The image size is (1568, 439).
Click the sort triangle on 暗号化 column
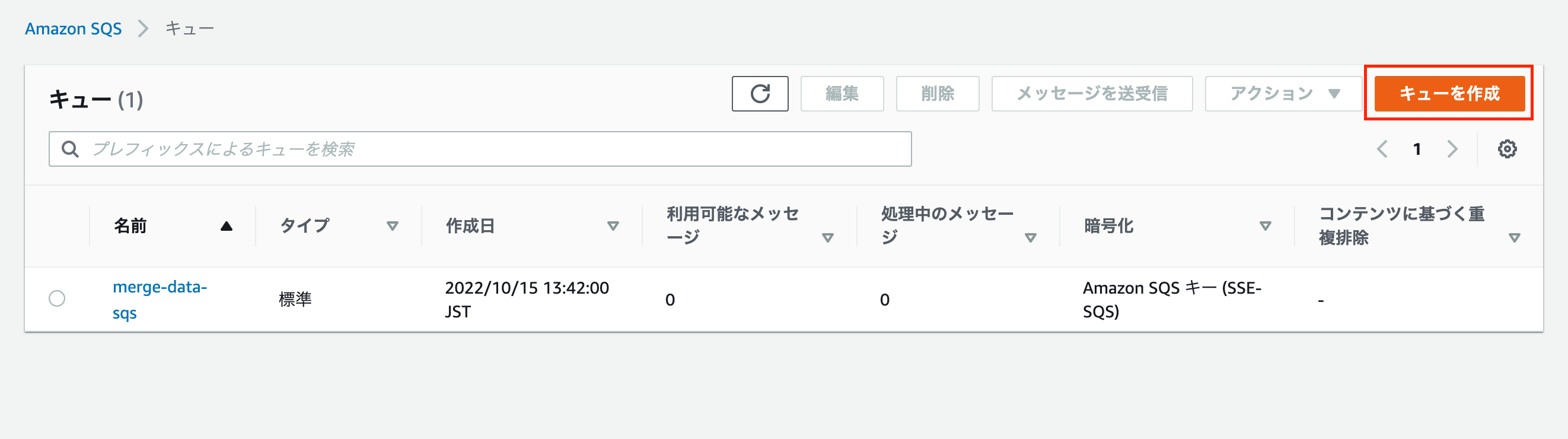pyautogui.click(x=1266, y=226)
